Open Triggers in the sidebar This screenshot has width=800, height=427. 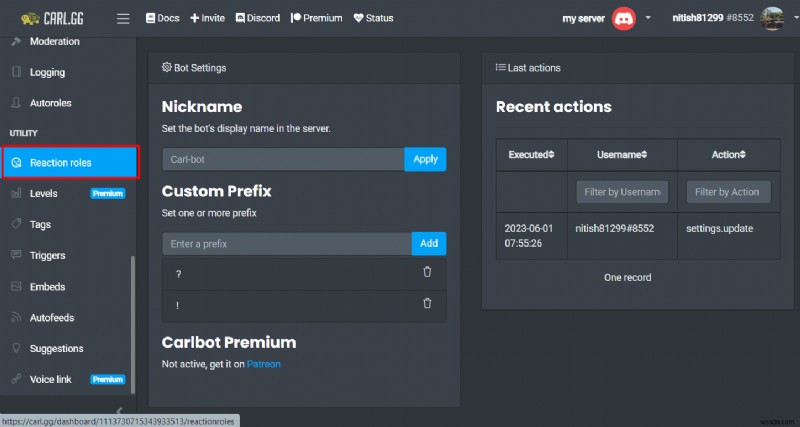coord(47,256)
